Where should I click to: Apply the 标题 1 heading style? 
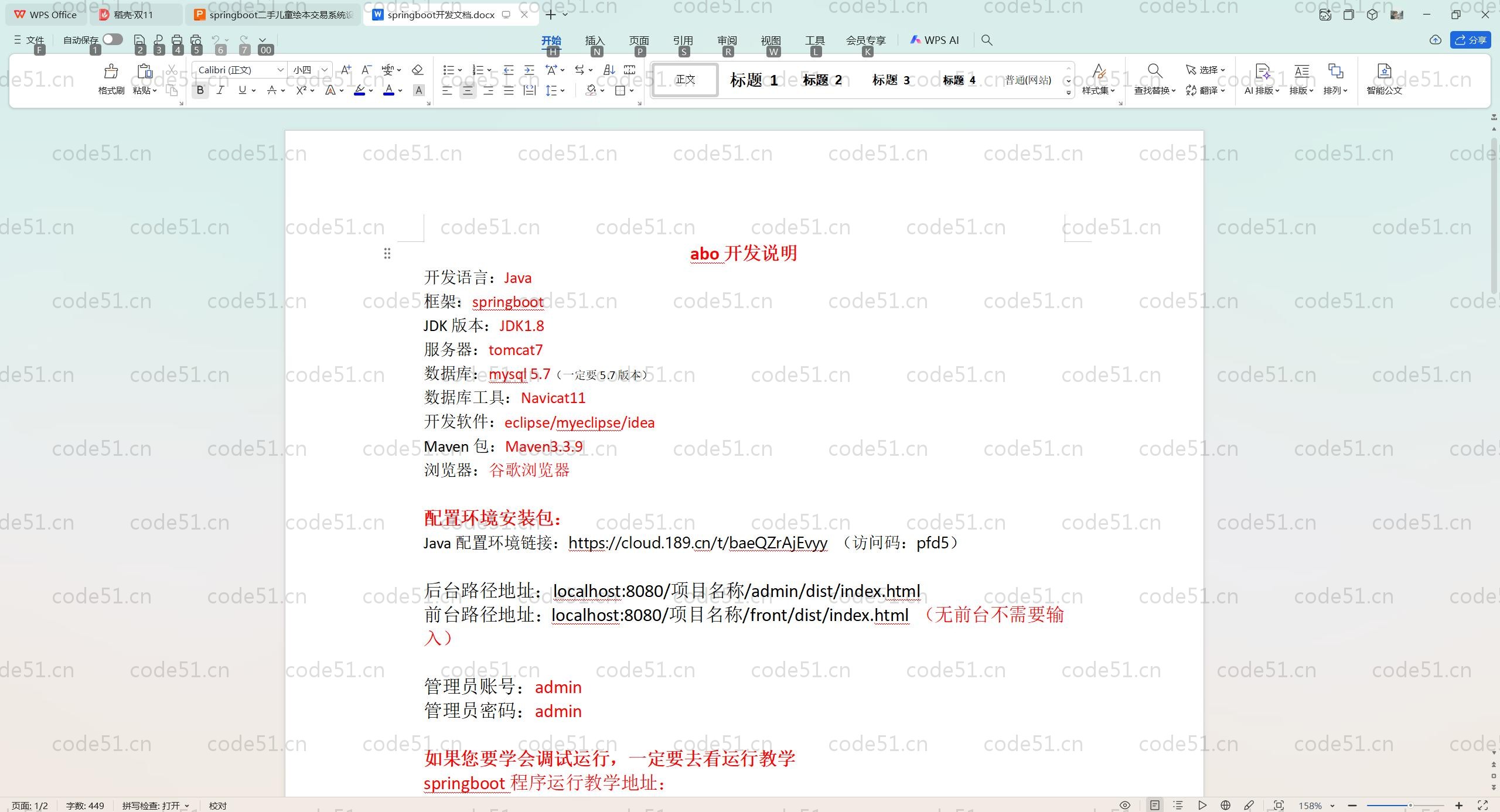(754, 80)
